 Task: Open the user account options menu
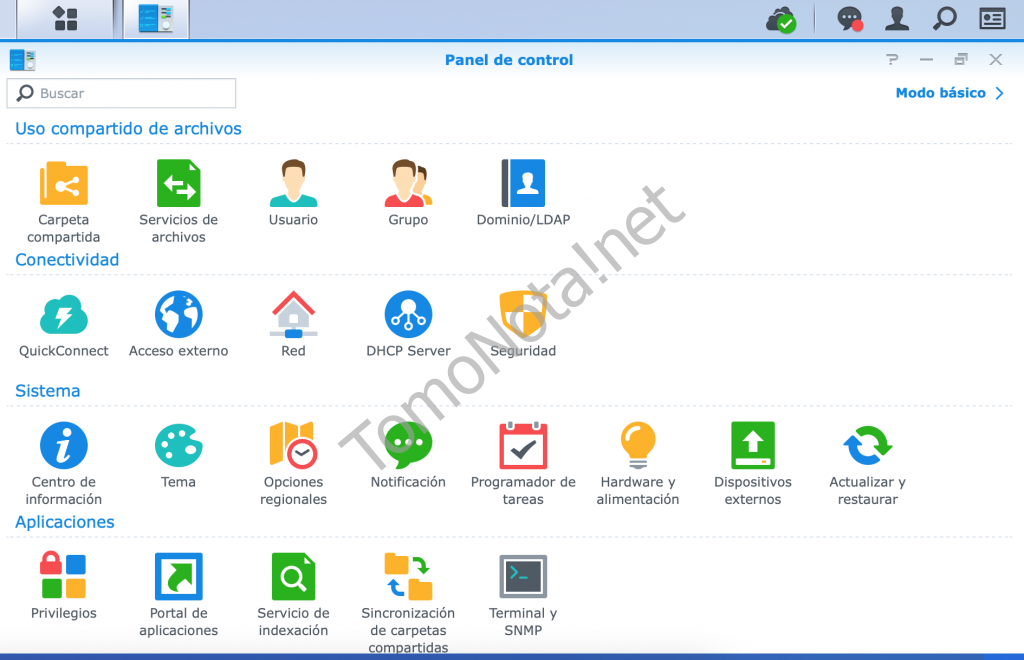click(898, 19)
